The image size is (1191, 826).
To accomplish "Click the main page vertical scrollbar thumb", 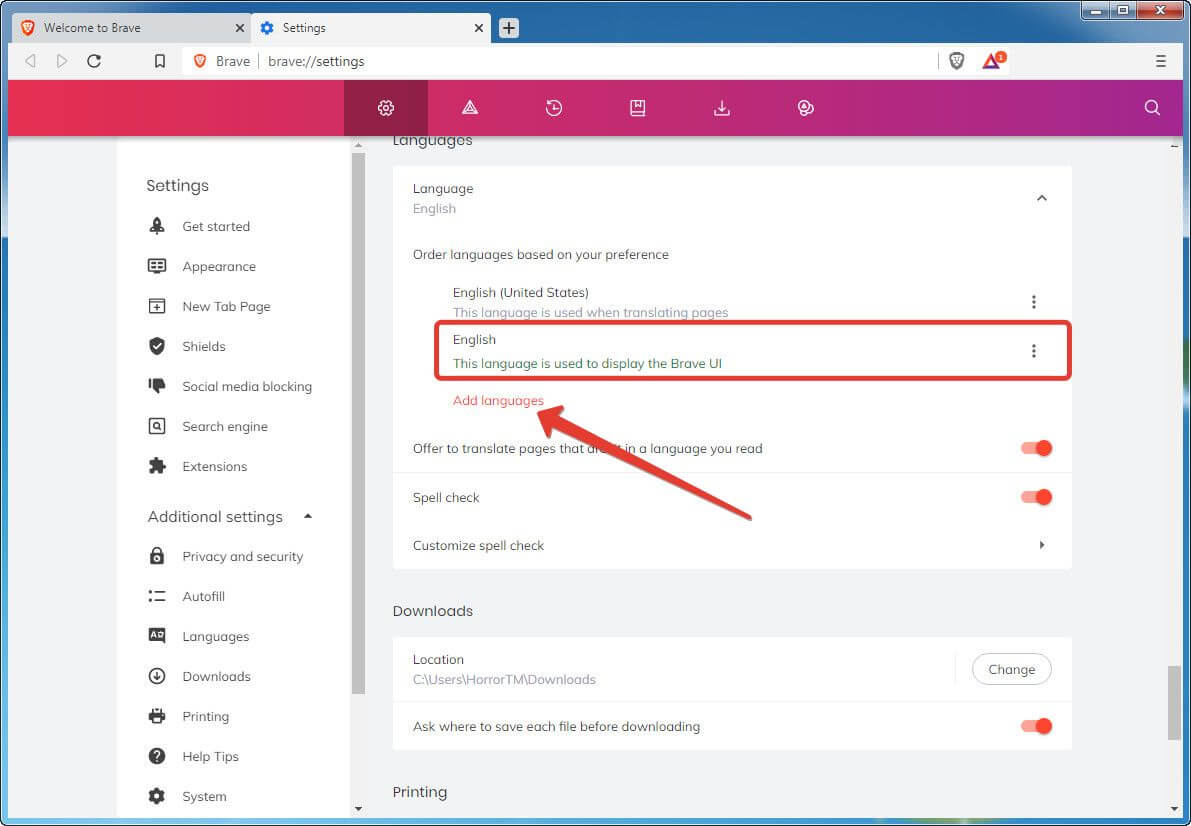I will [x=1174, y=702].
